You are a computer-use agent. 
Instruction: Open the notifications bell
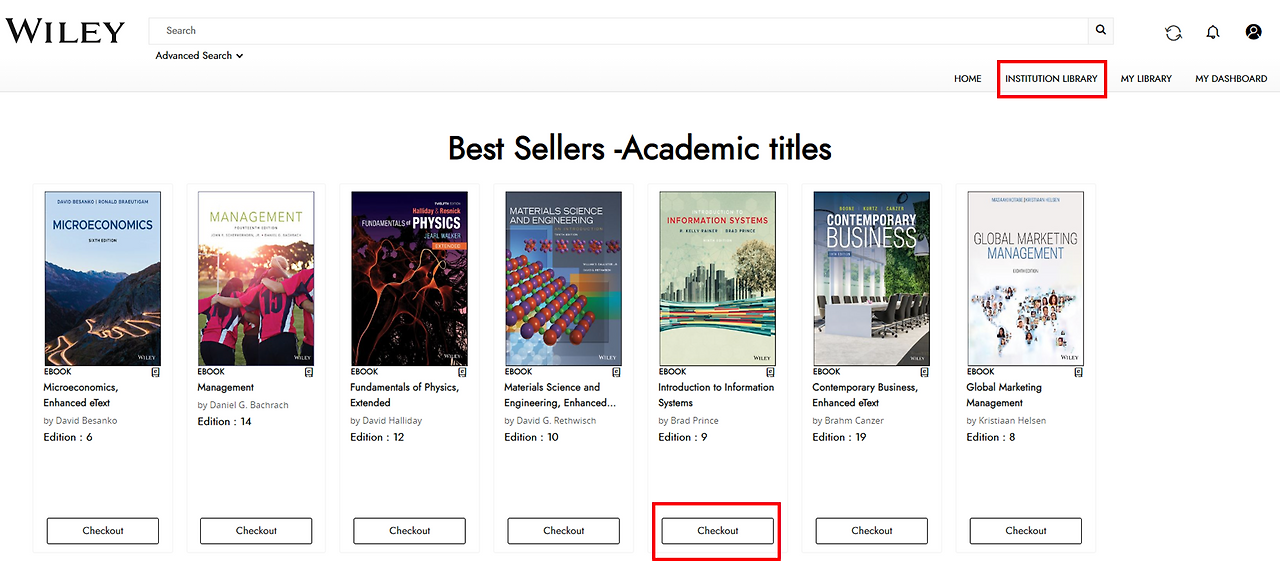click(1213, 32)
